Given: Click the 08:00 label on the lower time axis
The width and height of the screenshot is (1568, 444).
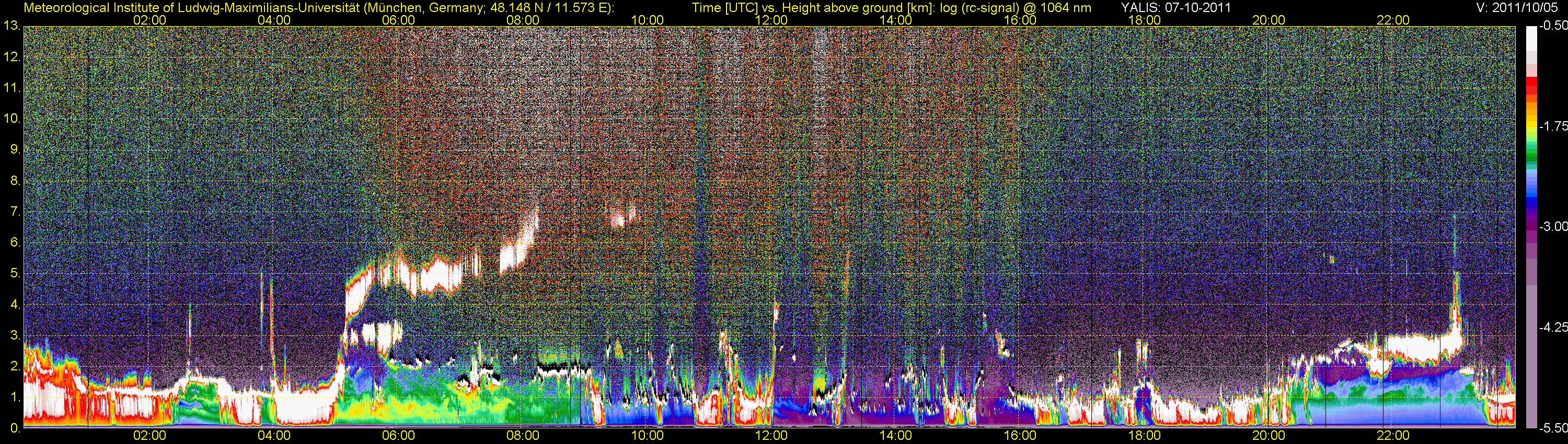Looking at the screenshot, I should coord(523,436).
